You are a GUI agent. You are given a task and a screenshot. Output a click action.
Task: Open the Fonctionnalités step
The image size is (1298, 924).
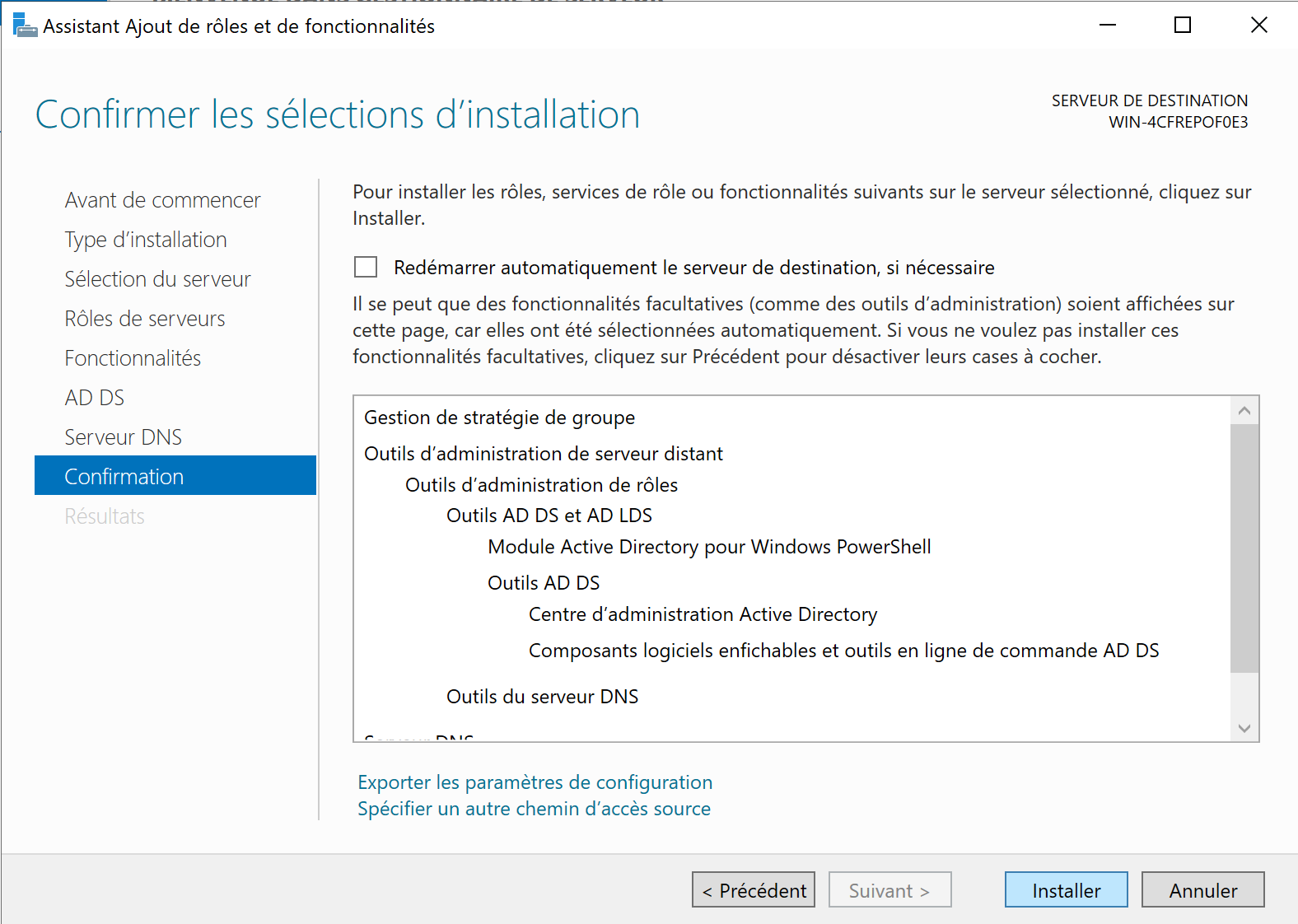pyautogui.click(x=133, y=358)
